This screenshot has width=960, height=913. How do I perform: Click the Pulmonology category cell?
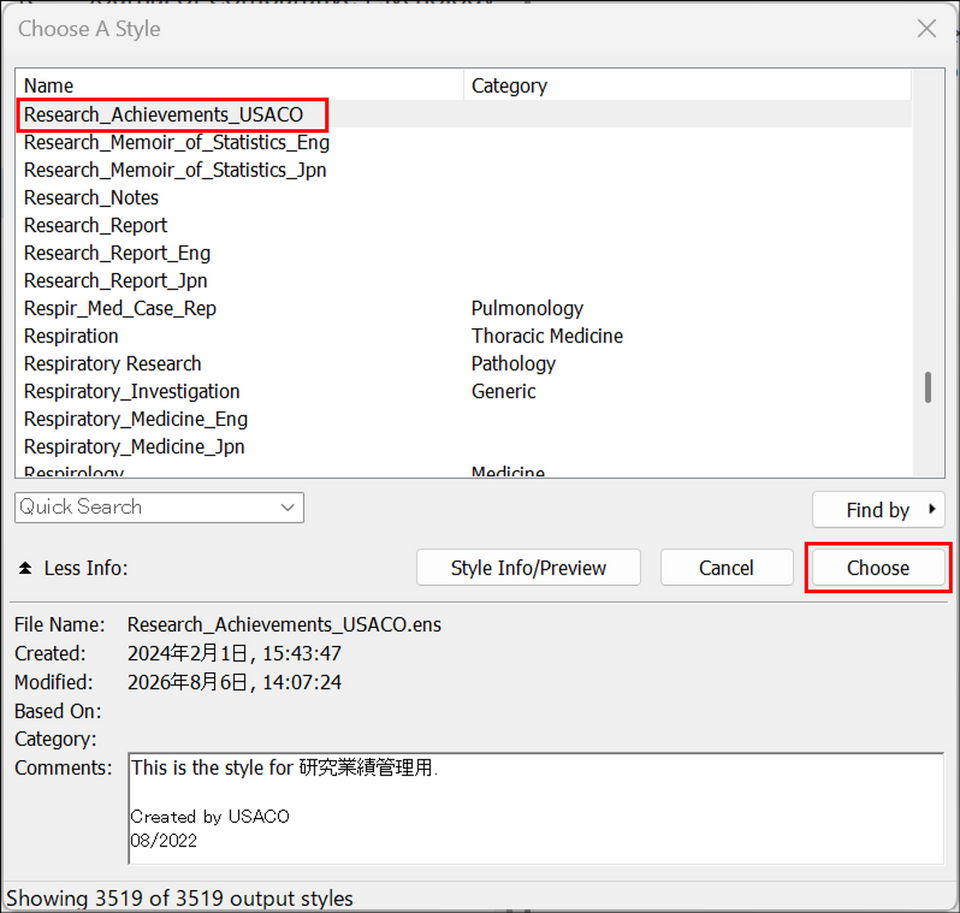pyautogui.click(x=527, y=308)
